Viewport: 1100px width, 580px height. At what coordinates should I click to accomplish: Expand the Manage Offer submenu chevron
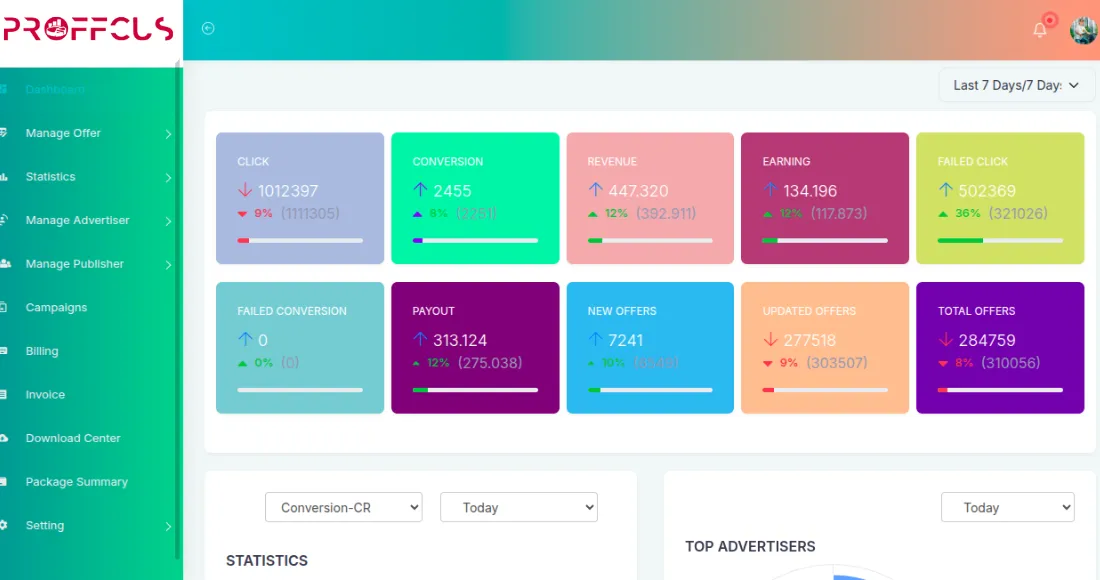[x=168, y=134]
